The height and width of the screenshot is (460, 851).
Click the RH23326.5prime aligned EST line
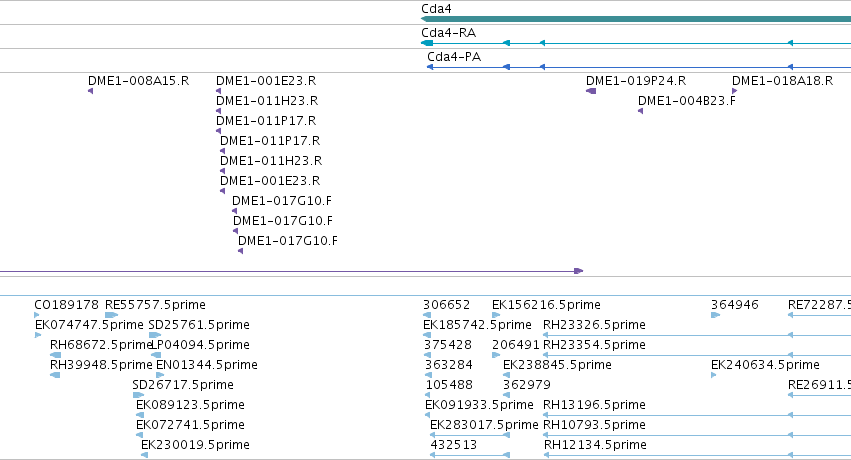click(697, 335)
